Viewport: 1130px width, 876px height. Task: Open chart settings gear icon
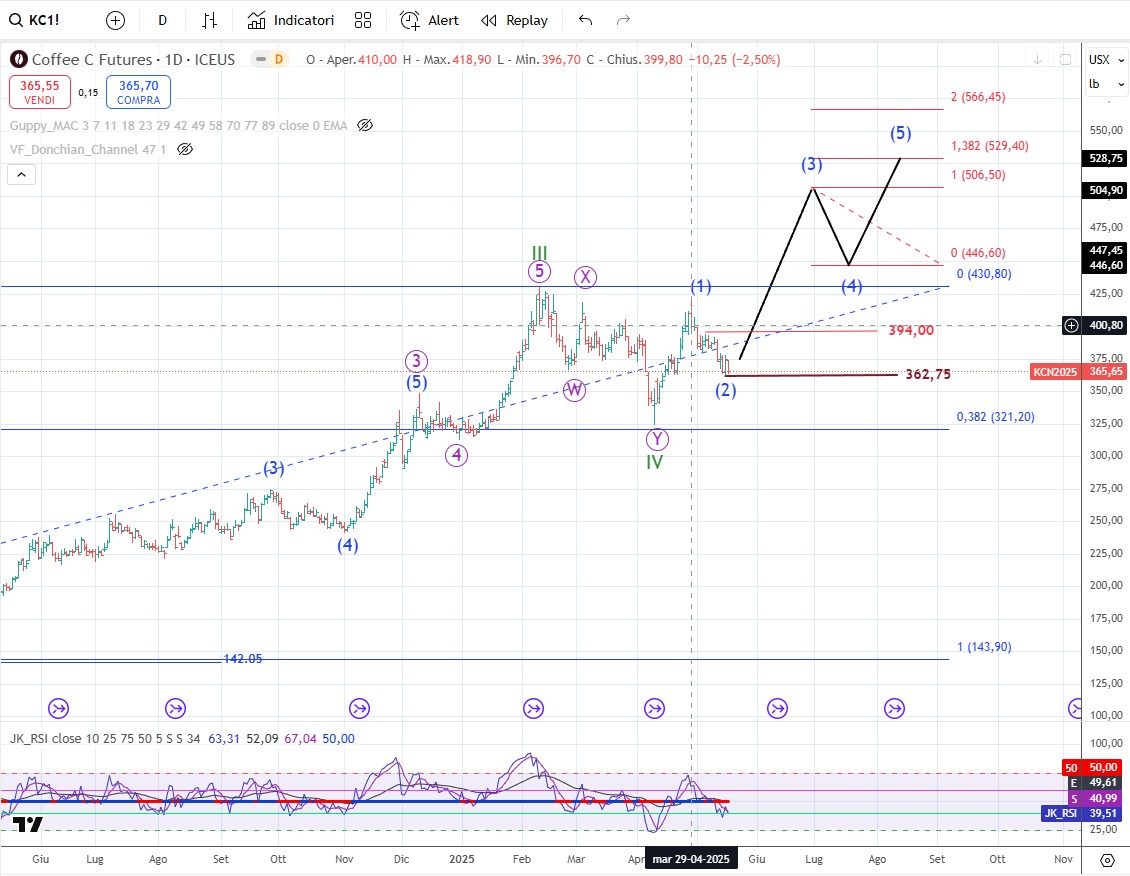point(1108,859)
